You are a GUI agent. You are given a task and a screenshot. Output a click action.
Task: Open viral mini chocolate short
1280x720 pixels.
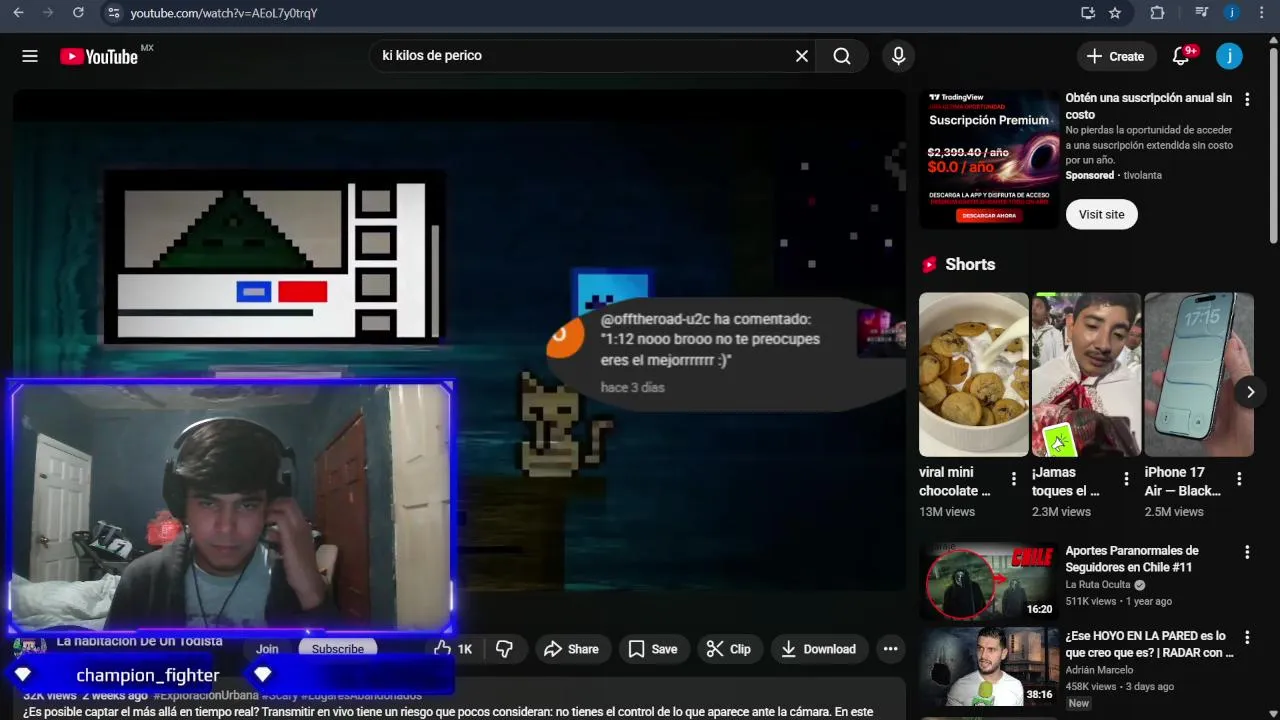click(x=973, y=374)
